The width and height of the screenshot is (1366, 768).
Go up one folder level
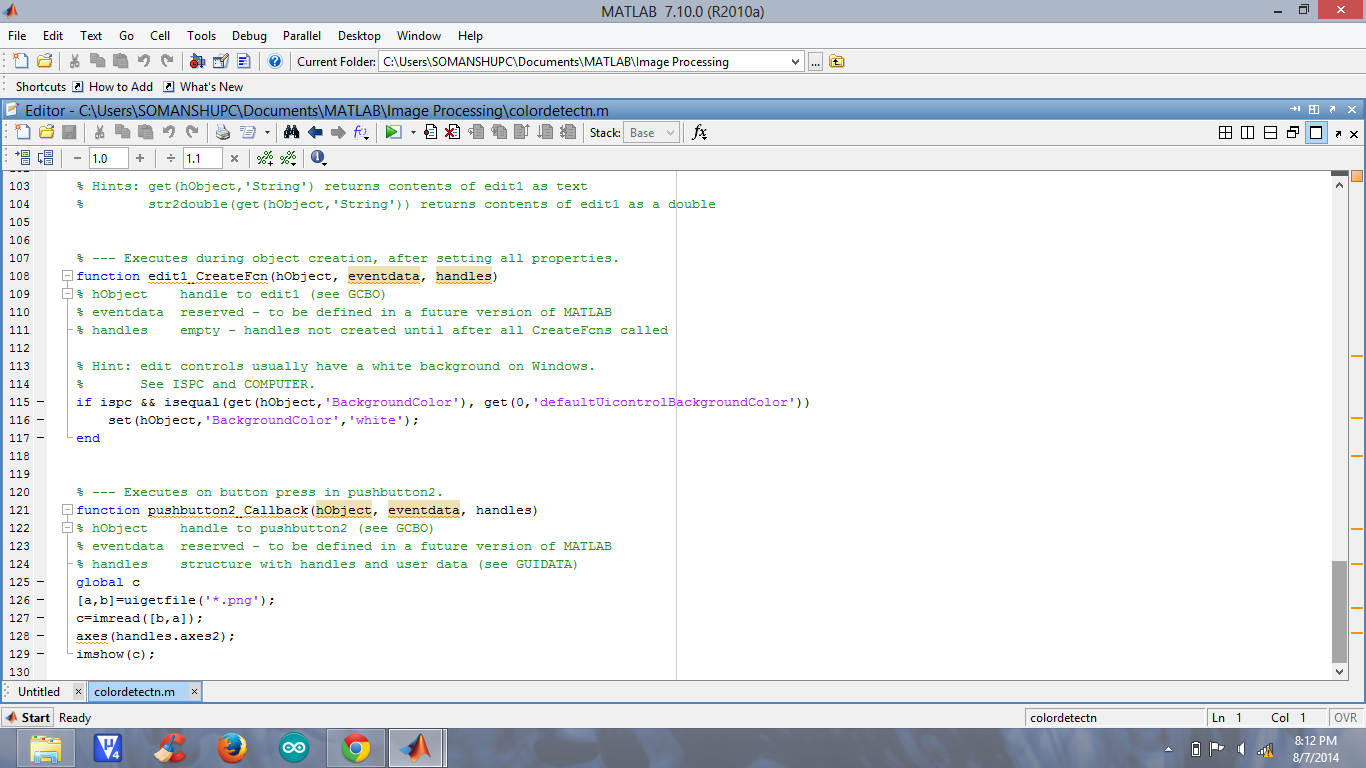point(837,61)
